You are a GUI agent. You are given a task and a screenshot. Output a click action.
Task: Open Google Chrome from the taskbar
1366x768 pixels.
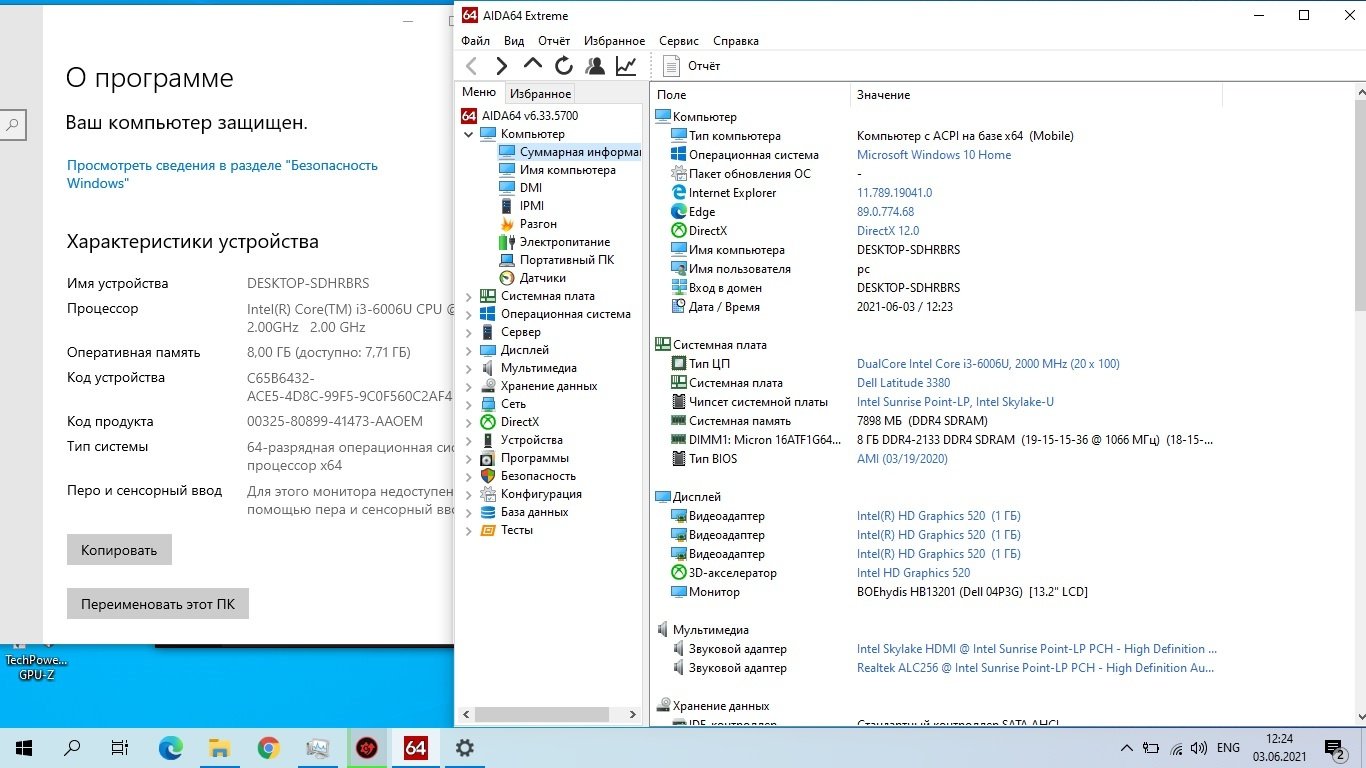coord(268,748)
